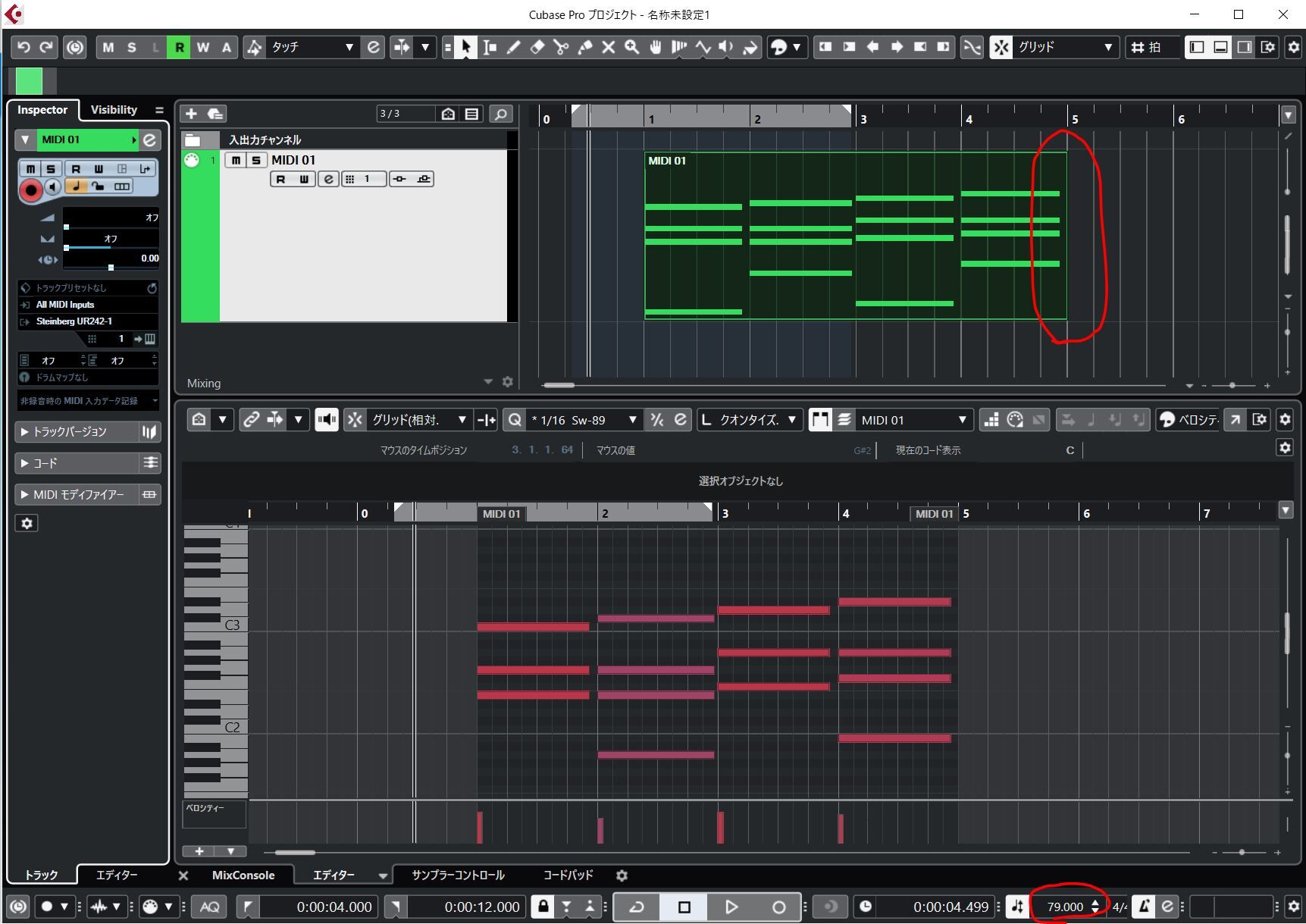This screenshot has height=924, width=1306.
Task: Open quantize preset 1/16 Sw-89 dropdown
Action: 584,419
